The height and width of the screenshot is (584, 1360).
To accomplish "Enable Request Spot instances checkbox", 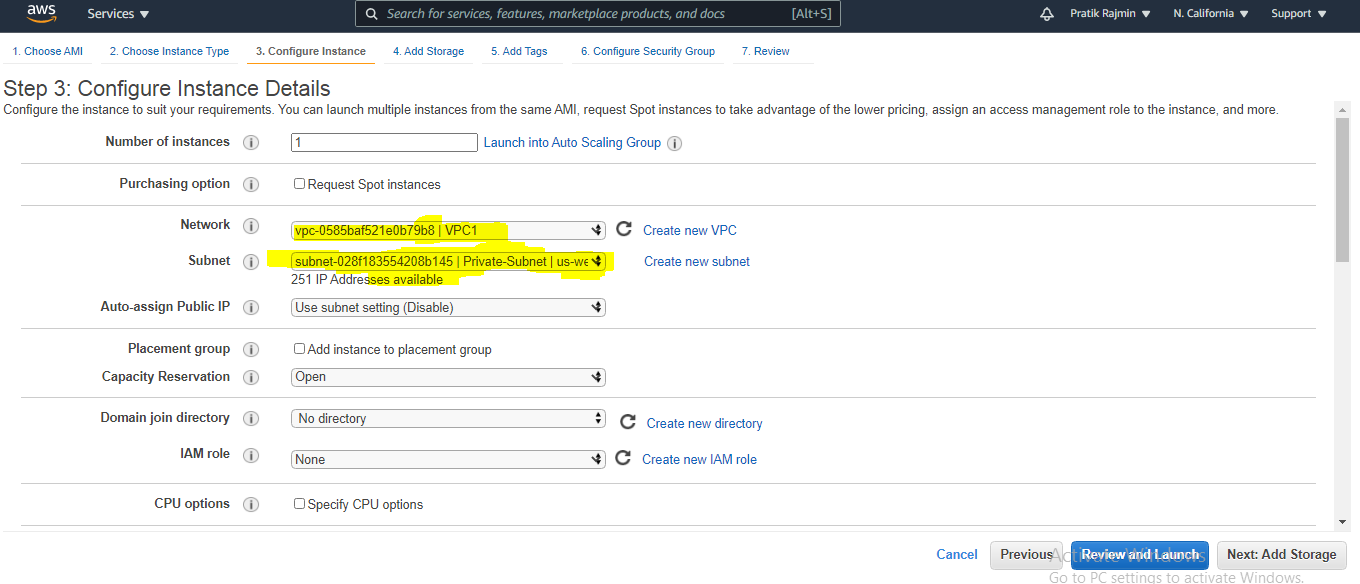I will click(x=299, y=184).
